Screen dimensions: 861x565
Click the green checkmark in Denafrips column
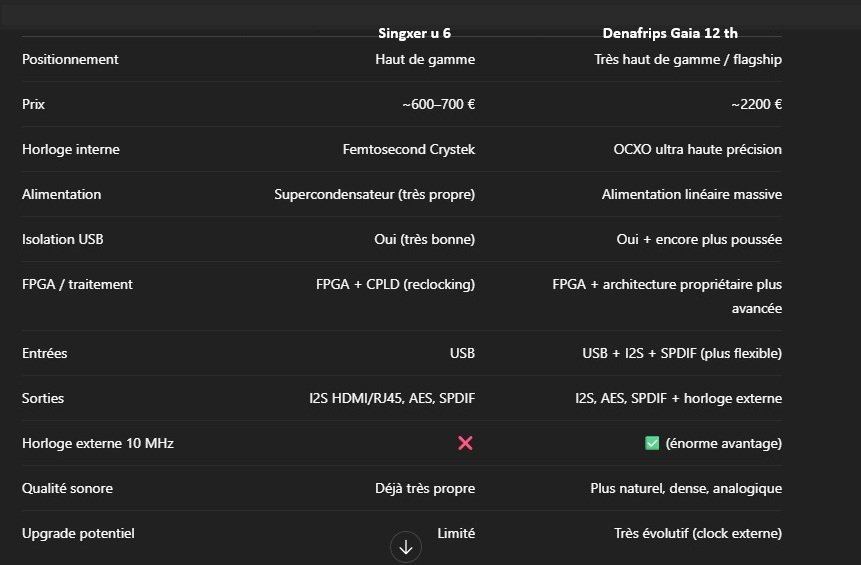pyautogui.click(x=653, y=443)
